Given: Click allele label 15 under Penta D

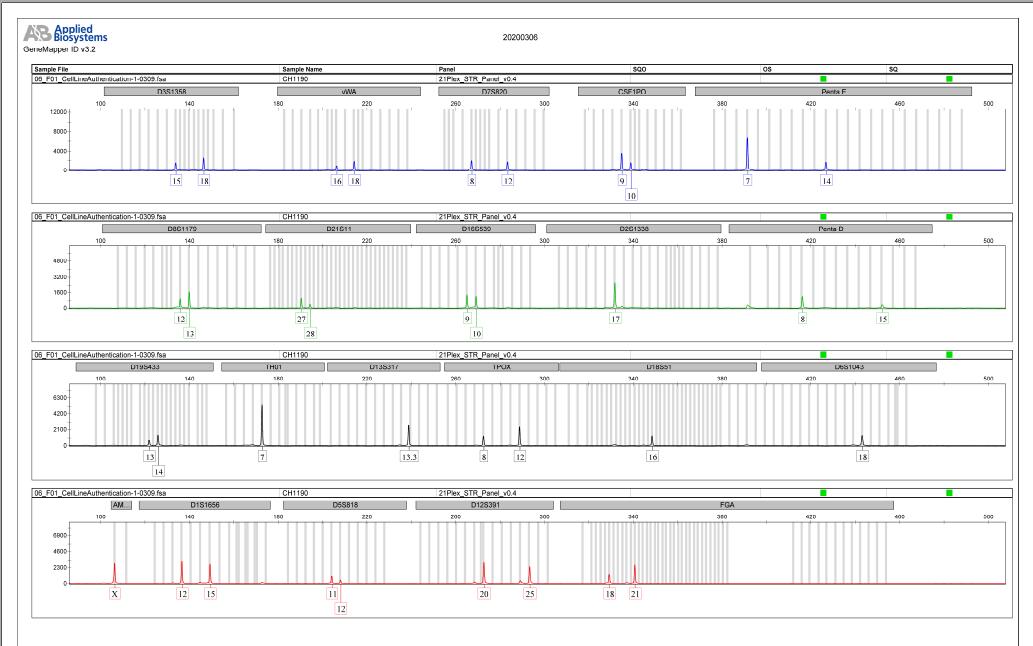Looking at the screenshot, I should [883, 319].
